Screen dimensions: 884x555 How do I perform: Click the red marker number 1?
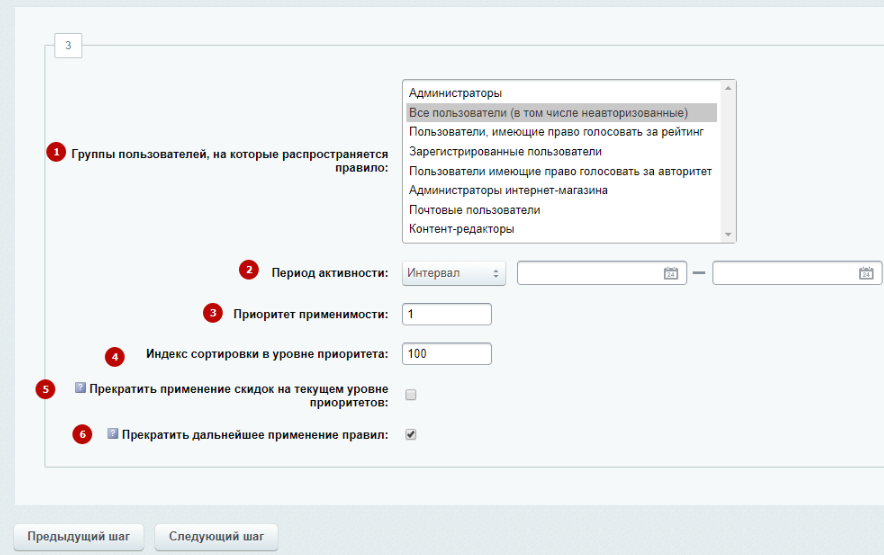coord(56,152)
